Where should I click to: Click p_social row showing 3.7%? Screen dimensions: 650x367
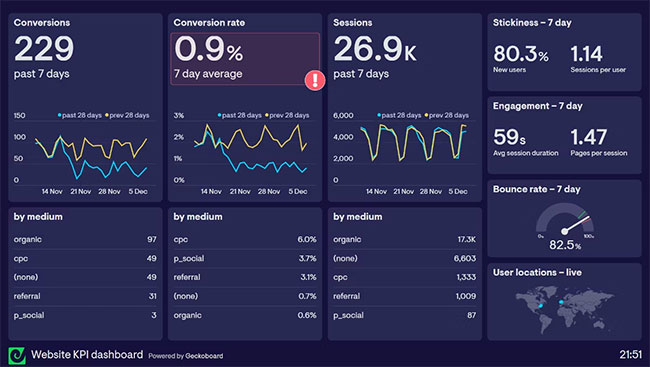[x=245, y=258]
